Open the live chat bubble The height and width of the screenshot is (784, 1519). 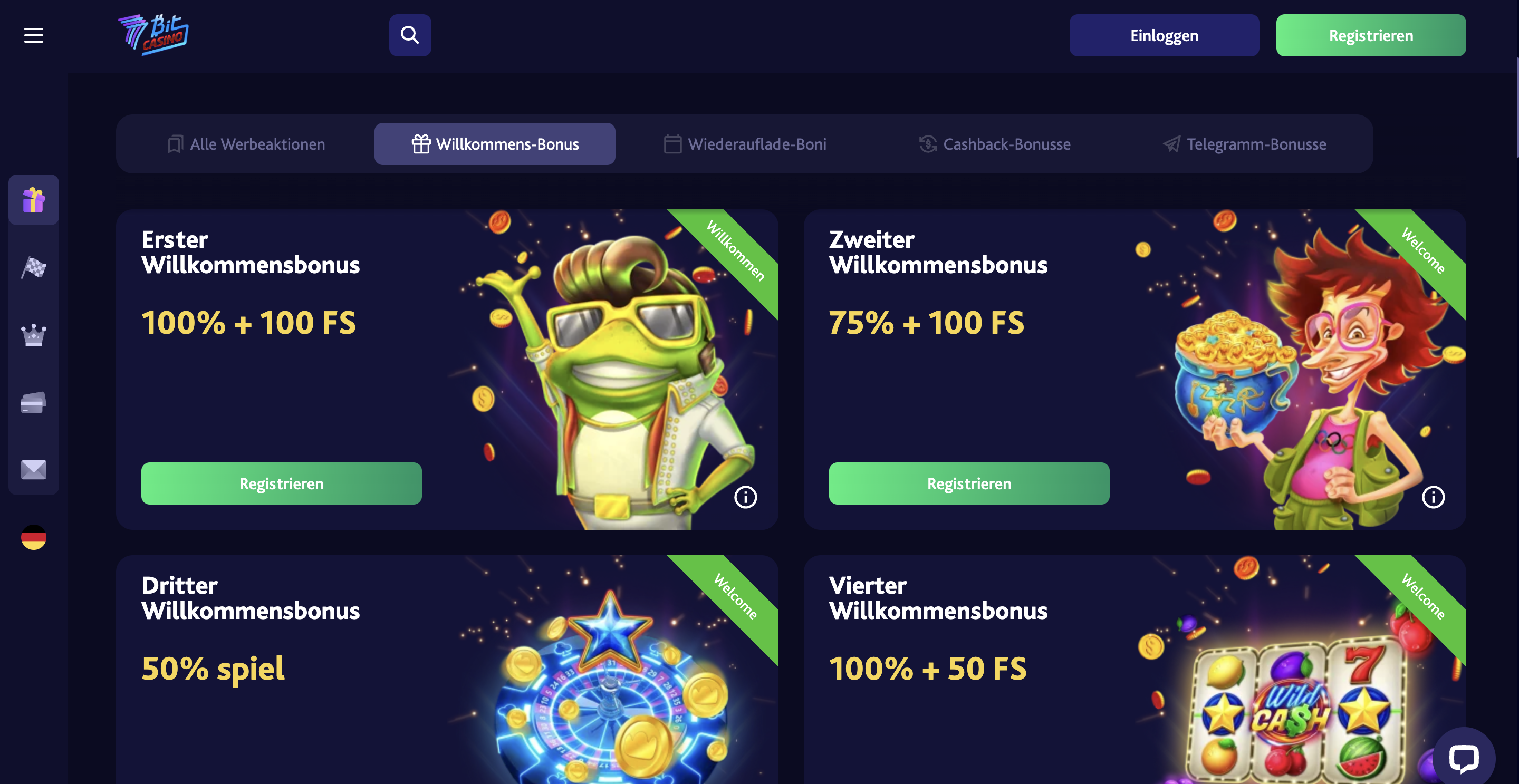pyautogui.click(x=1464, y=758)
